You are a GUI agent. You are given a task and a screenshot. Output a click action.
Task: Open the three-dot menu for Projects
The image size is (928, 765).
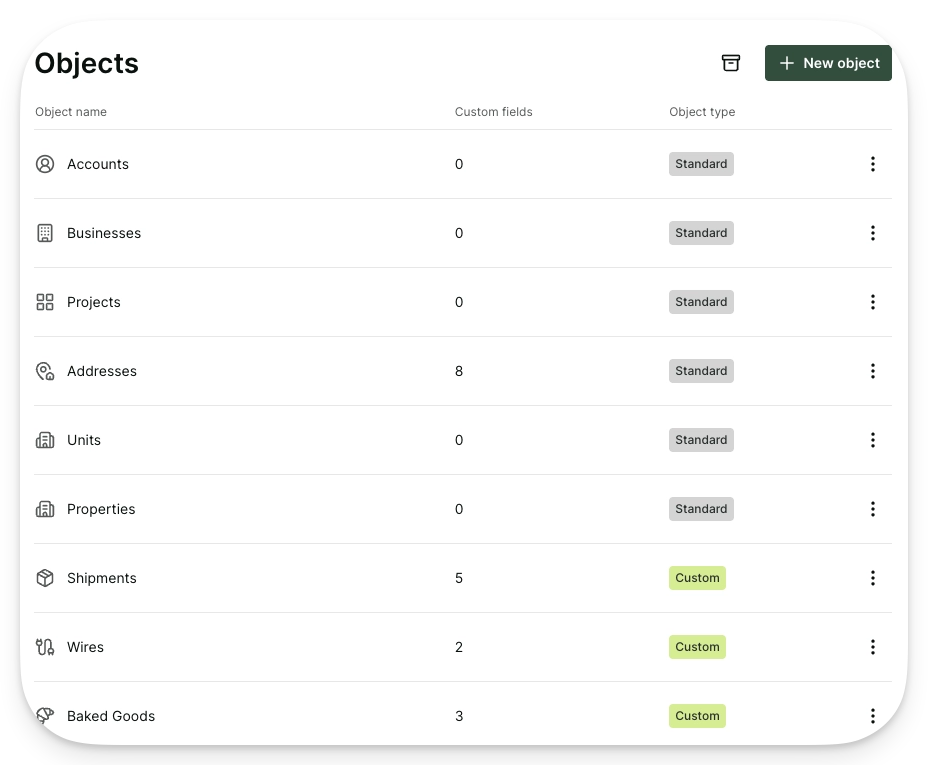[x=872, y=302]
